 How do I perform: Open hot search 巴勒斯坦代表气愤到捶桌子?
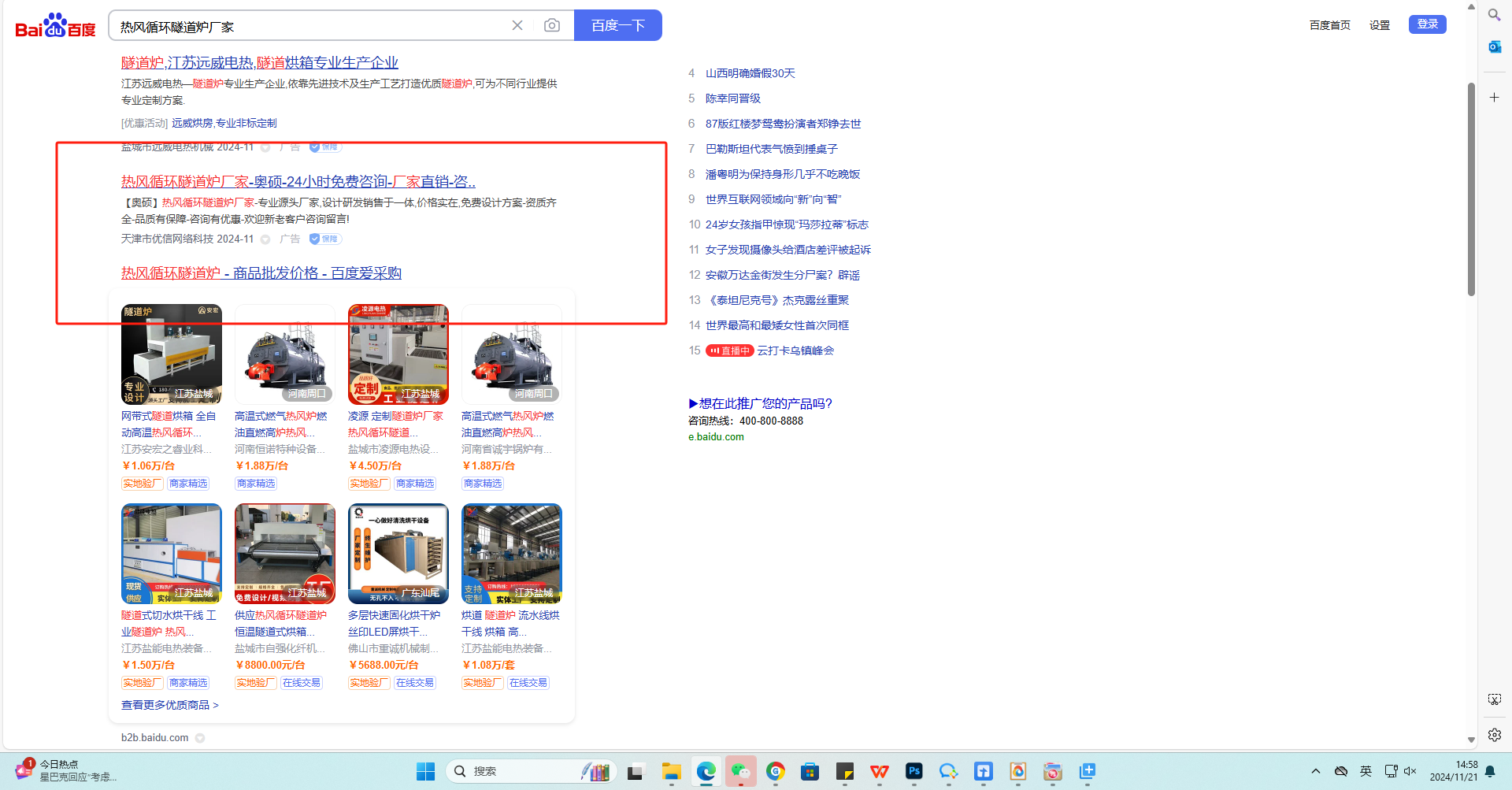point(772,149)
